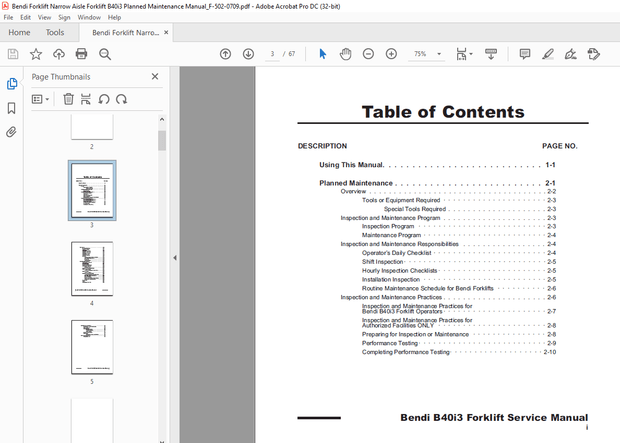The width and height of the screenshot is (620, 443).
Task: Zoom in with plus icon
Action: point(391,54)
